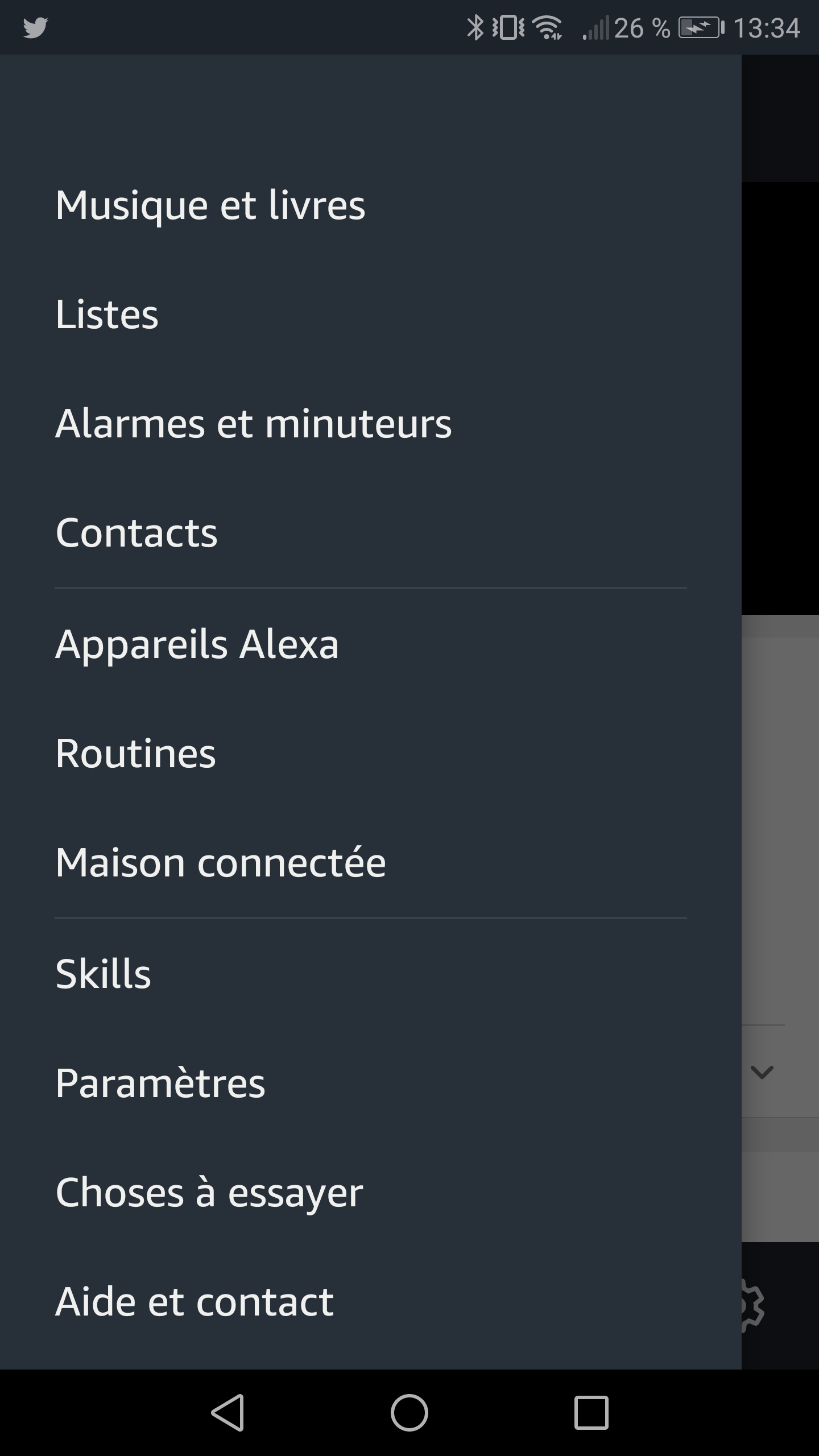Viewport: 819px width, 1456px height.
Task: Go to Alarmes et minuteurs
Action: coord(254,424)
